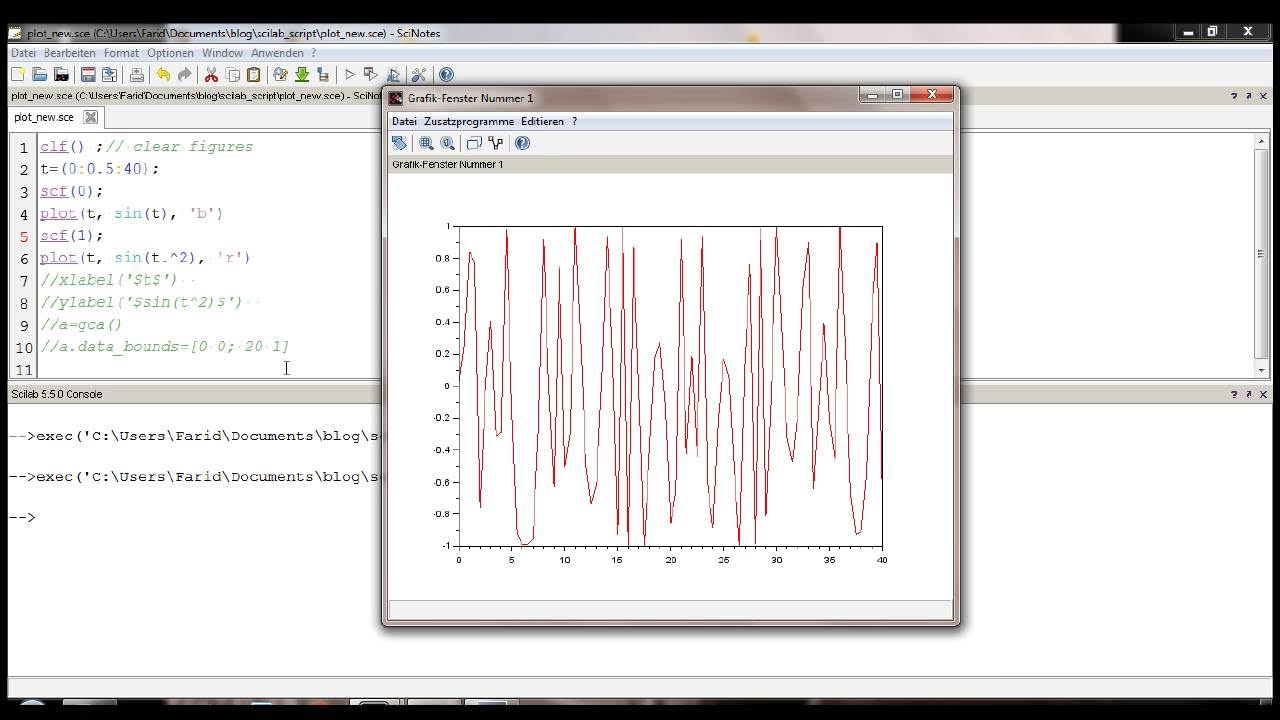Close the plot_new.sce tab

(x=90, y=117)
